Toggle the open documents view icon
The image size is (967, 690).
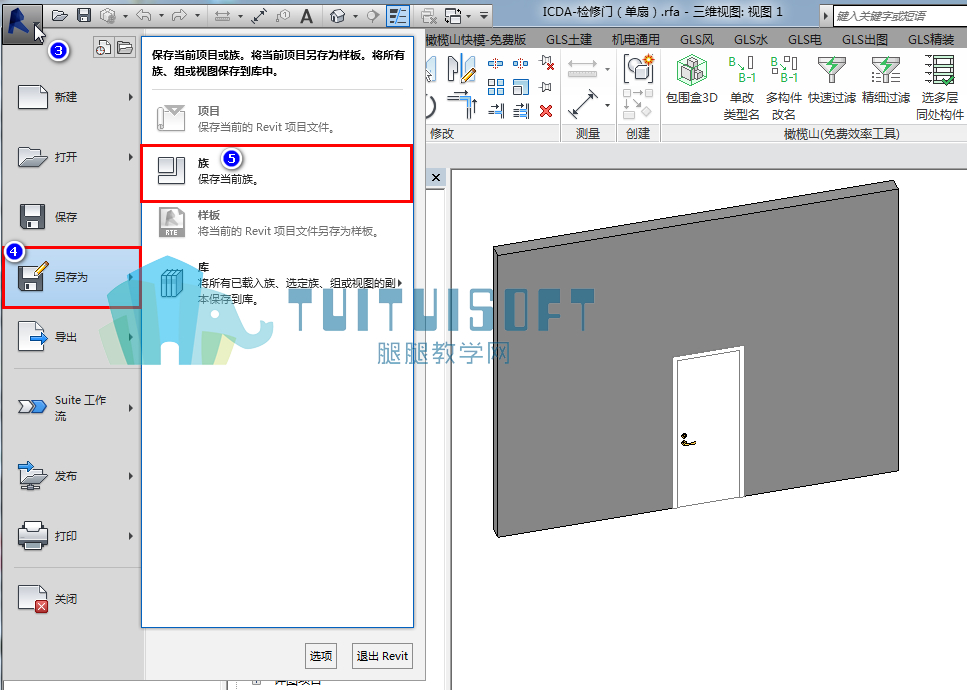pos(125,47)
